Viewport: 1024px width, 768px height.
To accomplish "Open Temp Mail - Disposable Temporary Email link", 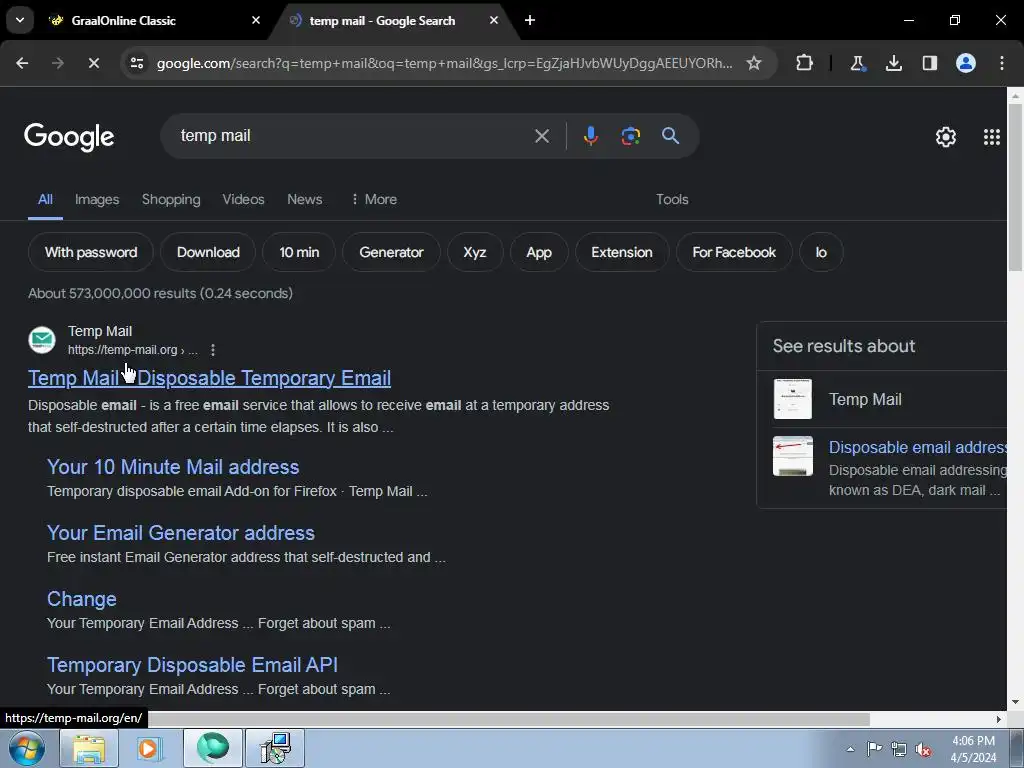I will click(209, 378).
